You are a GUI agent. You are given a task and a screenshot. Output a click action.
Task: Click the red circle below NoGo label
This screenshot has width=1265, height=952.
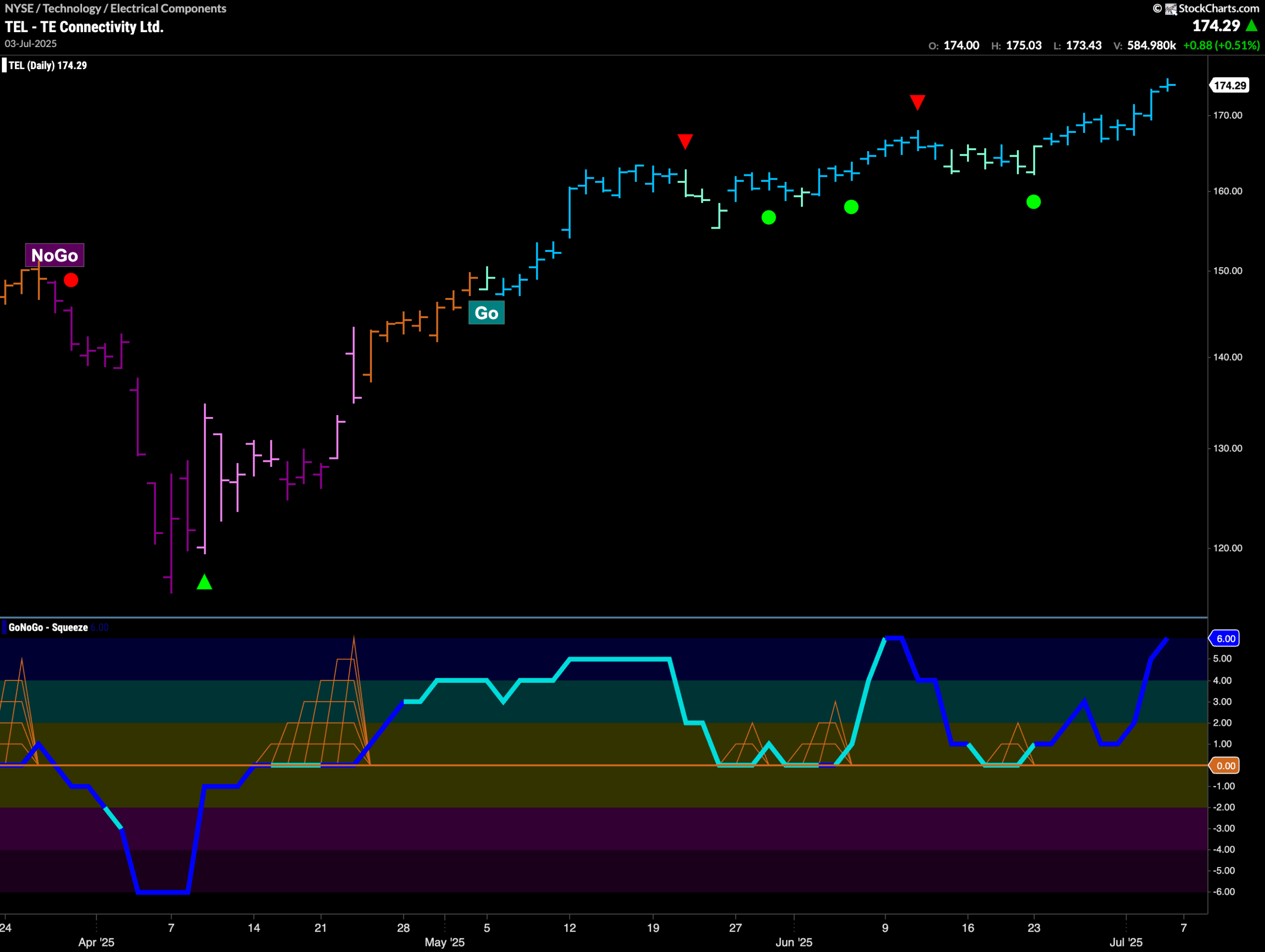click(x=71, y=280)
